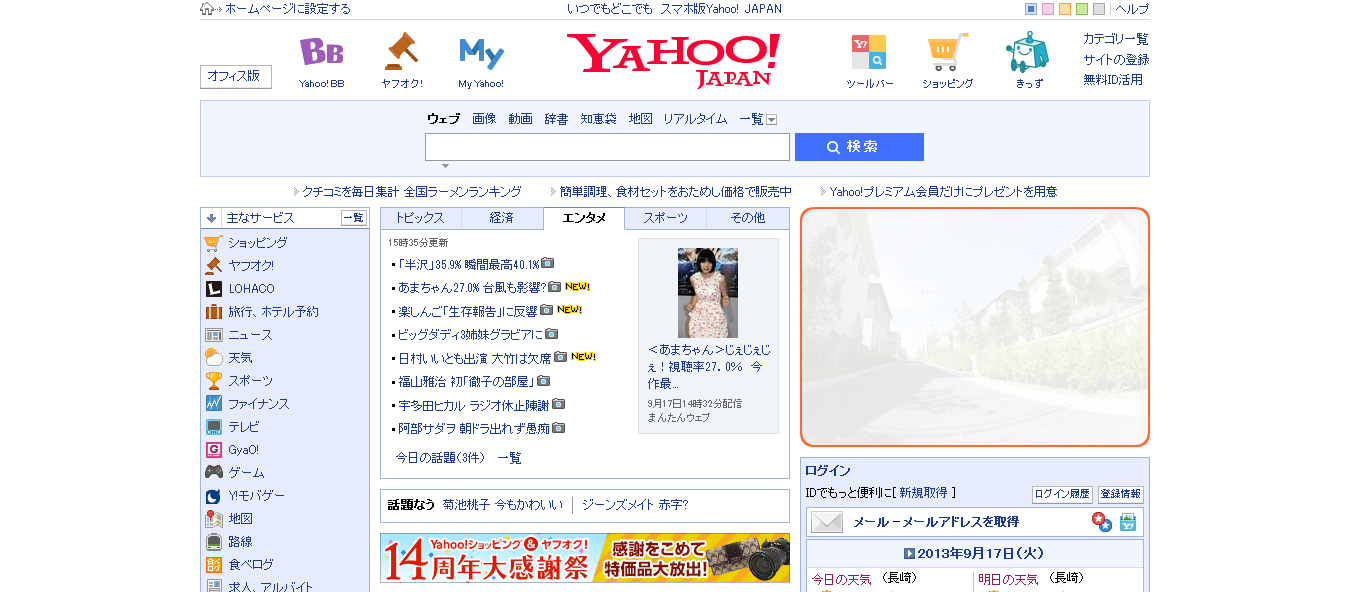Select the 辞書 search category
Screen dimensions: 1349x592
coord(556,119)
